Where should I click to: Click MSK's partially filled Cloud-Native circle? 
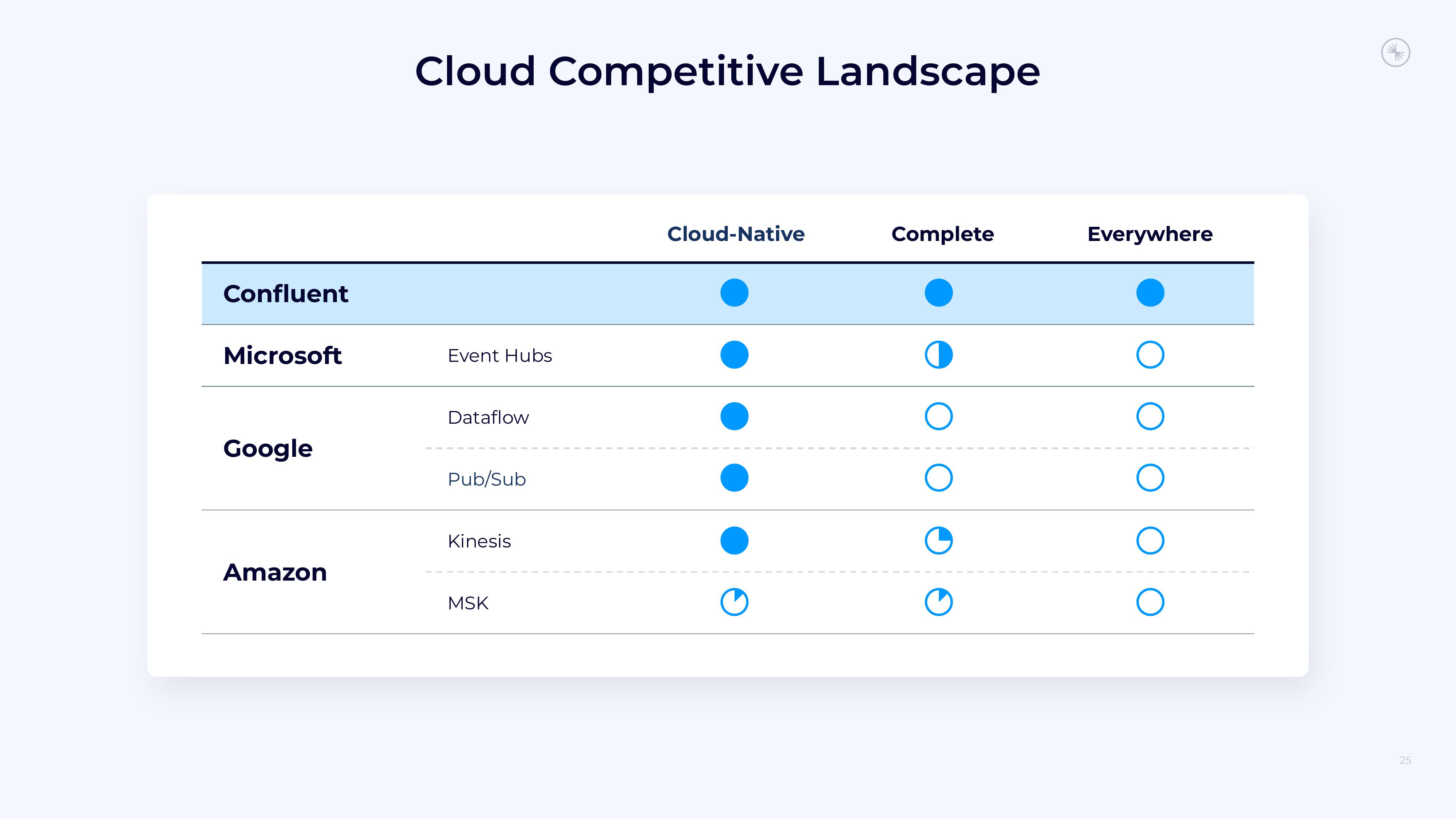[x=734, y=602]
